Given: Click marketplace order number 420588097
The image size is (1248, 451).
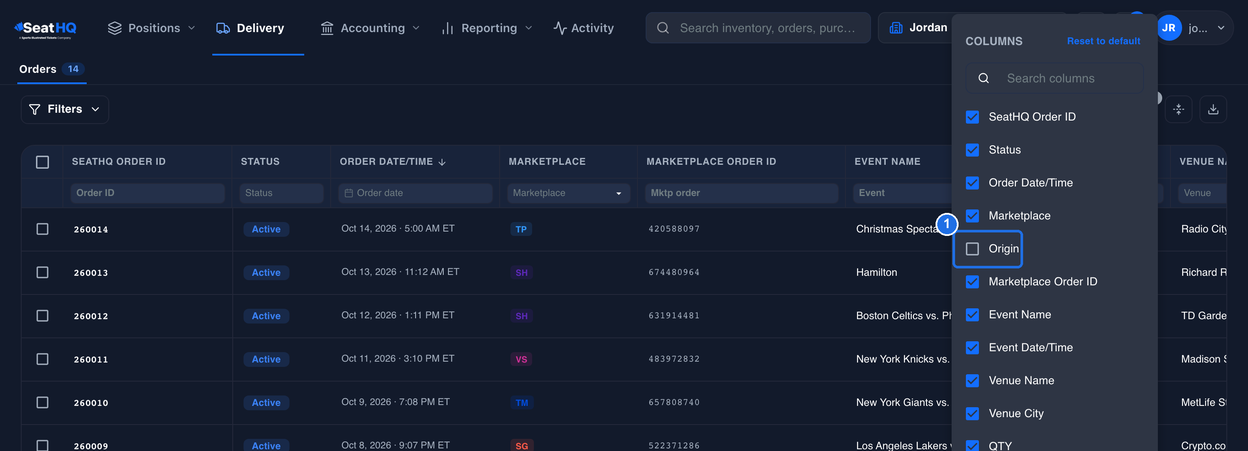Looking at the screenshot, I should 674,229.
